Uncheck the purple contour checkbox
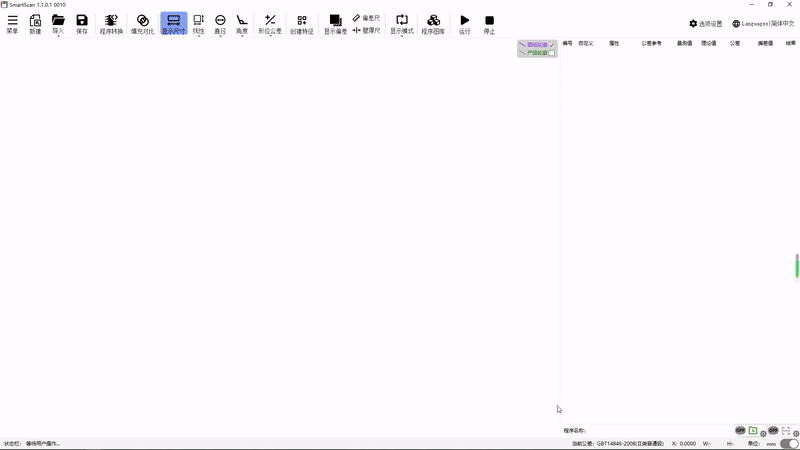800x450 pixels. click(x=551, y=45)
